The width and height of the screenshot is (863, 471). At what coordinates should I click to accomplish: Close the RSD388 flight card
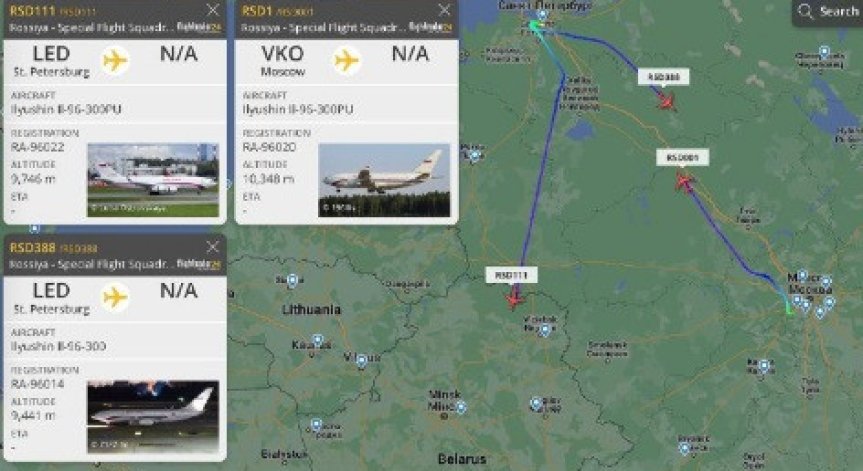point(213,247)
